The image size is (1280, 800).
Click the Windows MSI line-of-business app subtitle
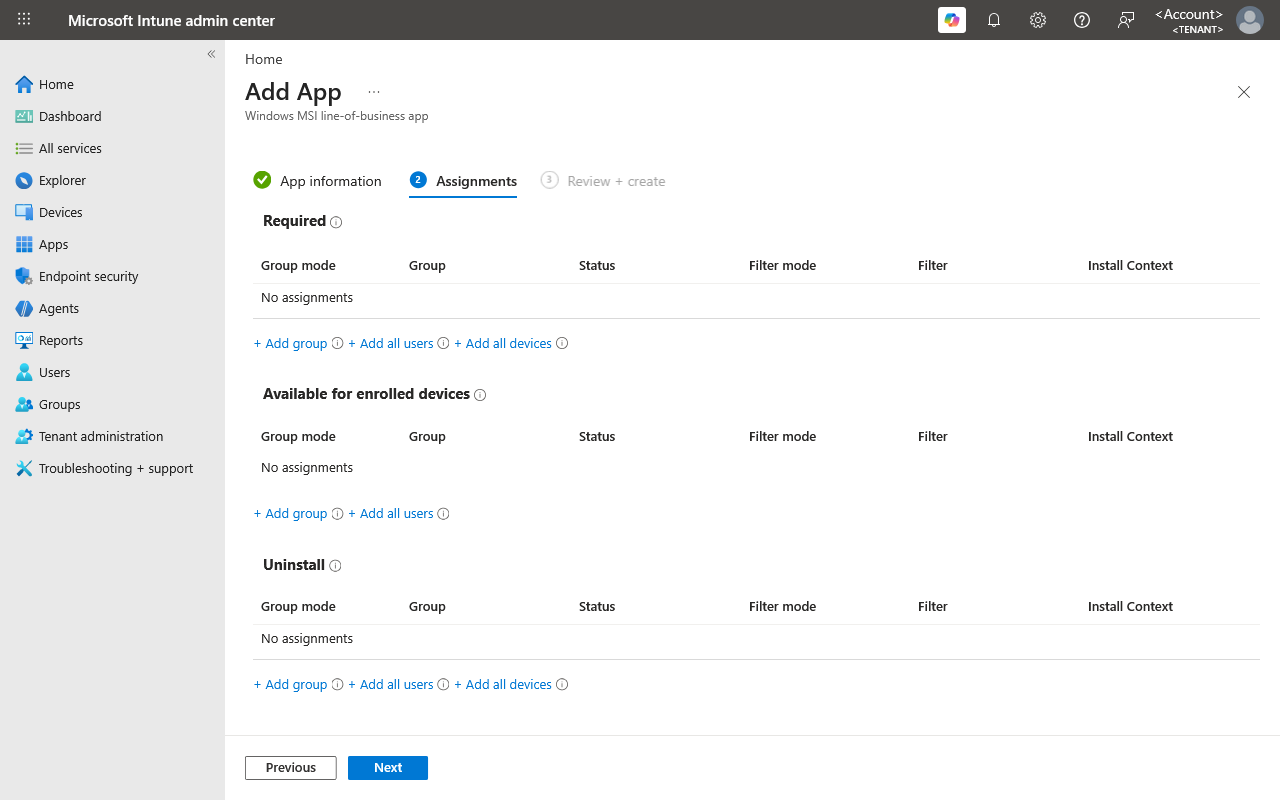point(337,116)
